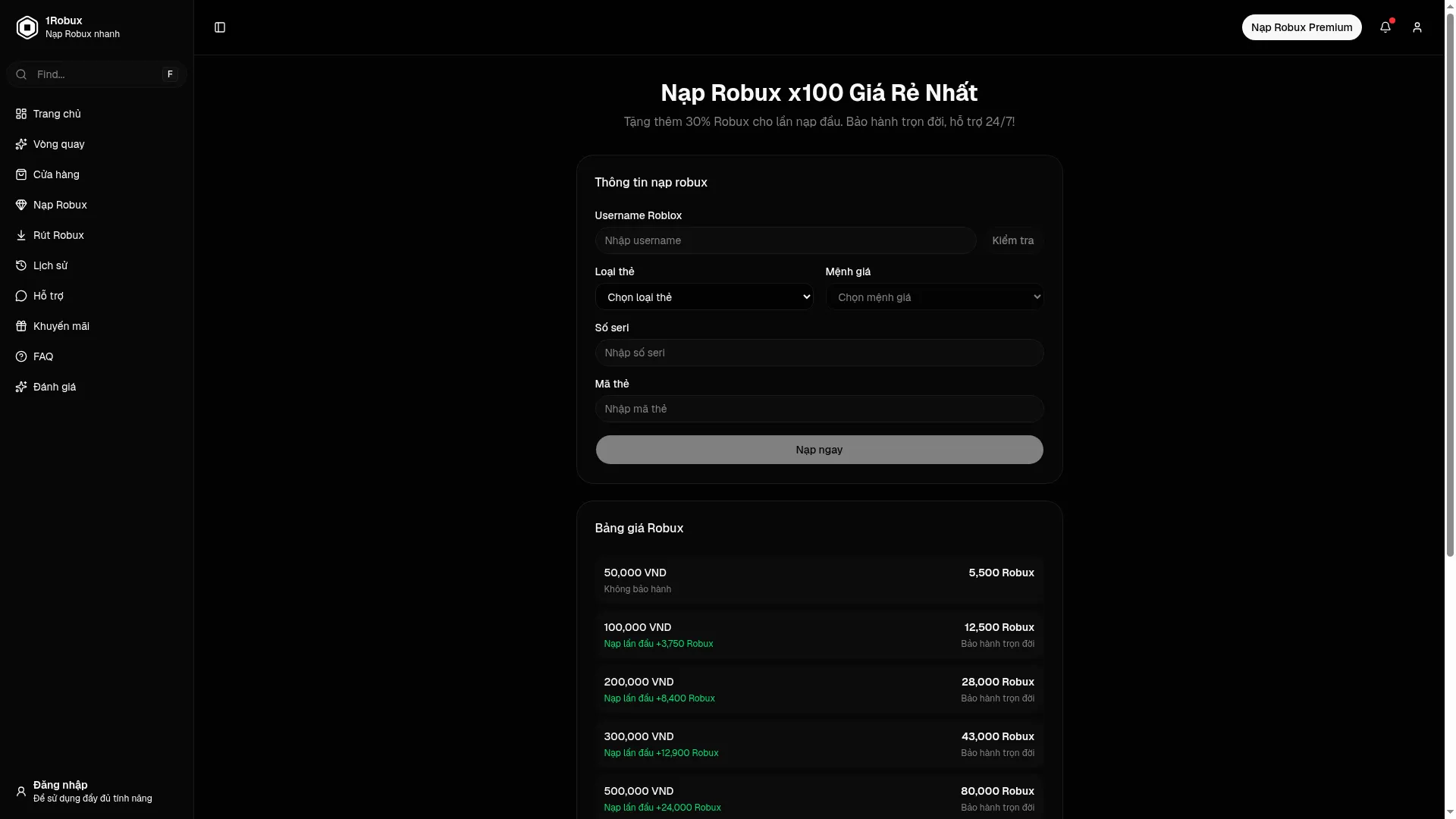
Task: Open FAQ in sidebar
Action: [96, 356]
